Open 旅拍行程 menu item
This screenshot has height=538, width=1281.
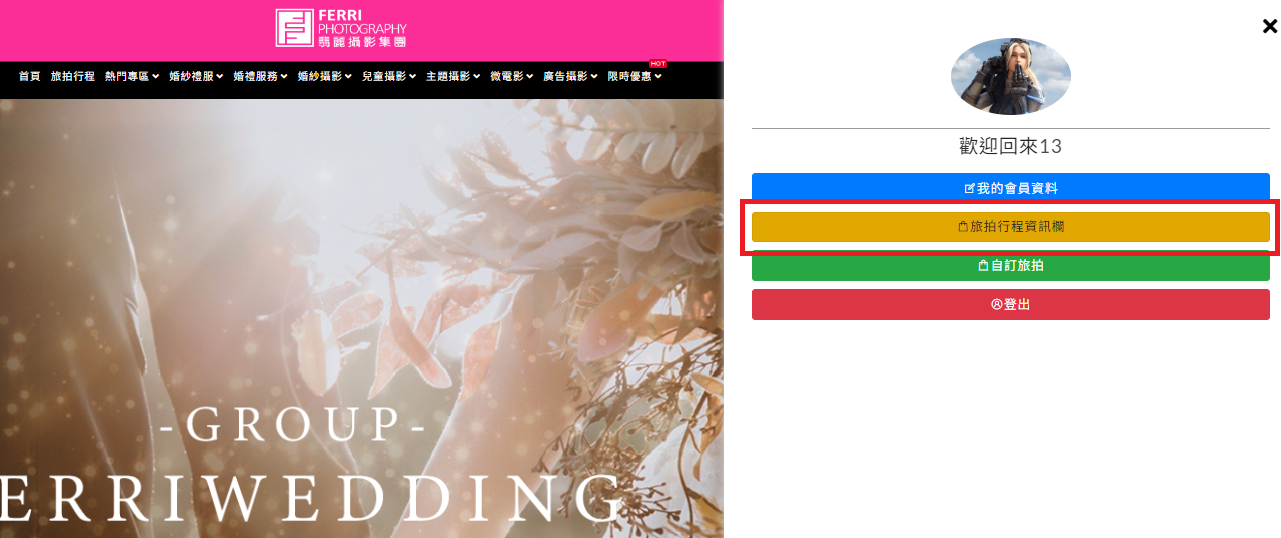pyautogui.click(x=73, y=76)
